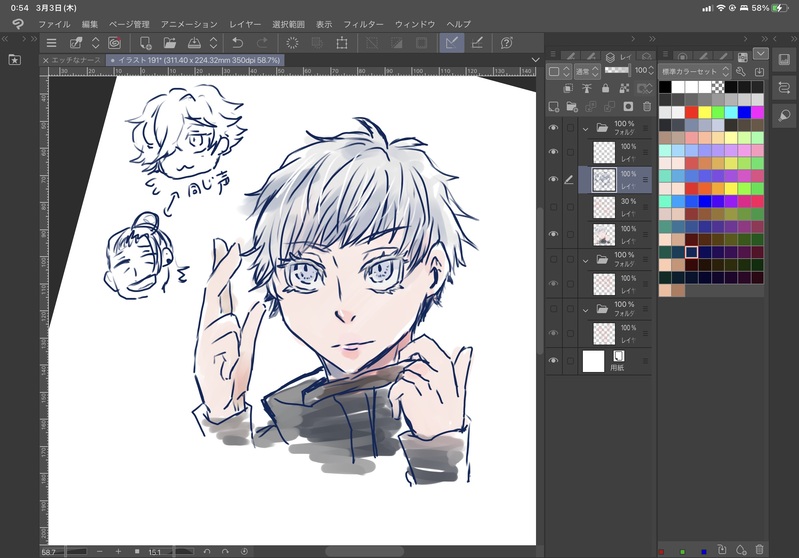The height and width of the screenshot is (558, 799).
Task: Click the canvas horizontal scrollbar
Action: tap(364, 551)
